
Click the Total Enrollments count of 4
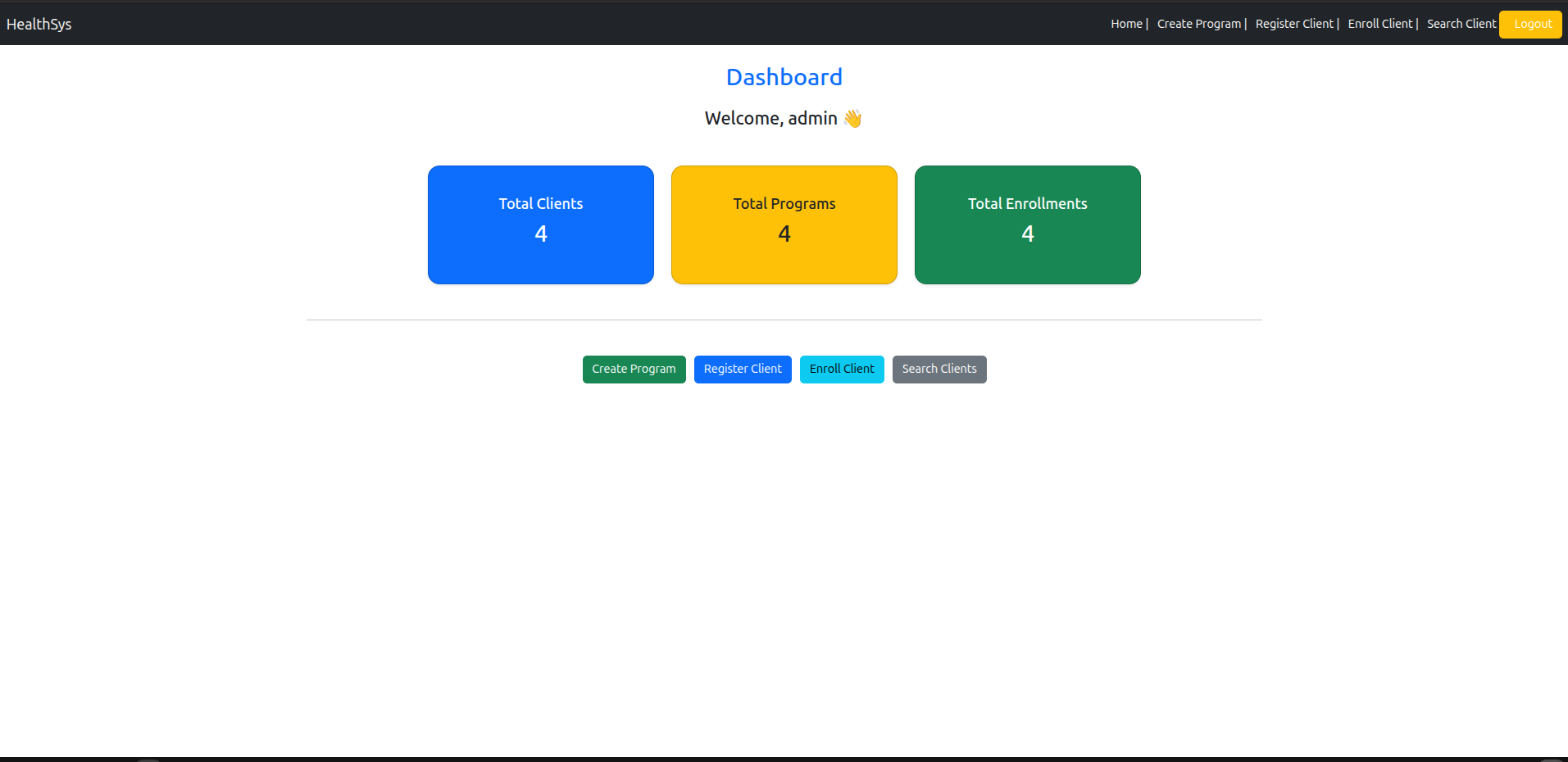[1027, 234]
